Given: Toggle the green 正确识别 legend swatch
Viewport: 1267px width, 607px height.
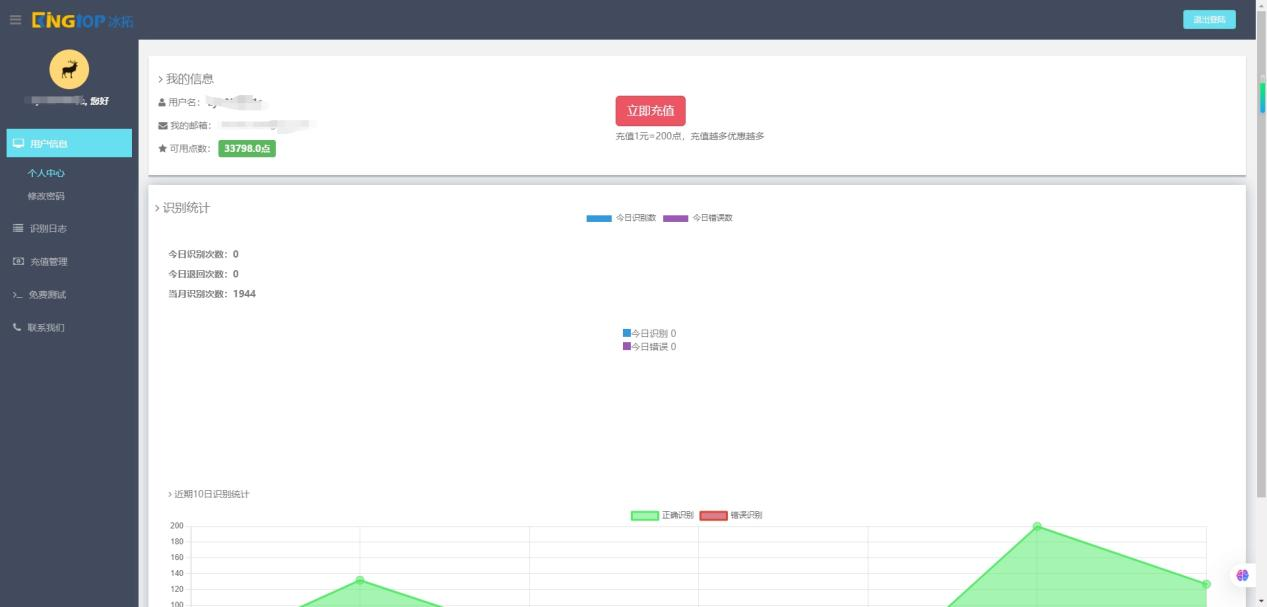Looking at the screenshot, I should tap(645, 516).
